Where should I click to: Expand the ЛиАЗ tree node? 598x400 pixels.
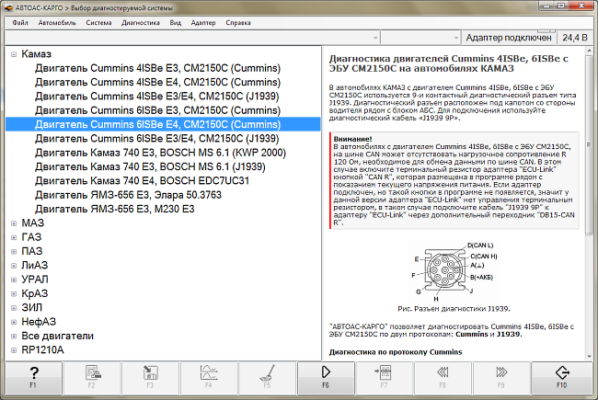14,266
